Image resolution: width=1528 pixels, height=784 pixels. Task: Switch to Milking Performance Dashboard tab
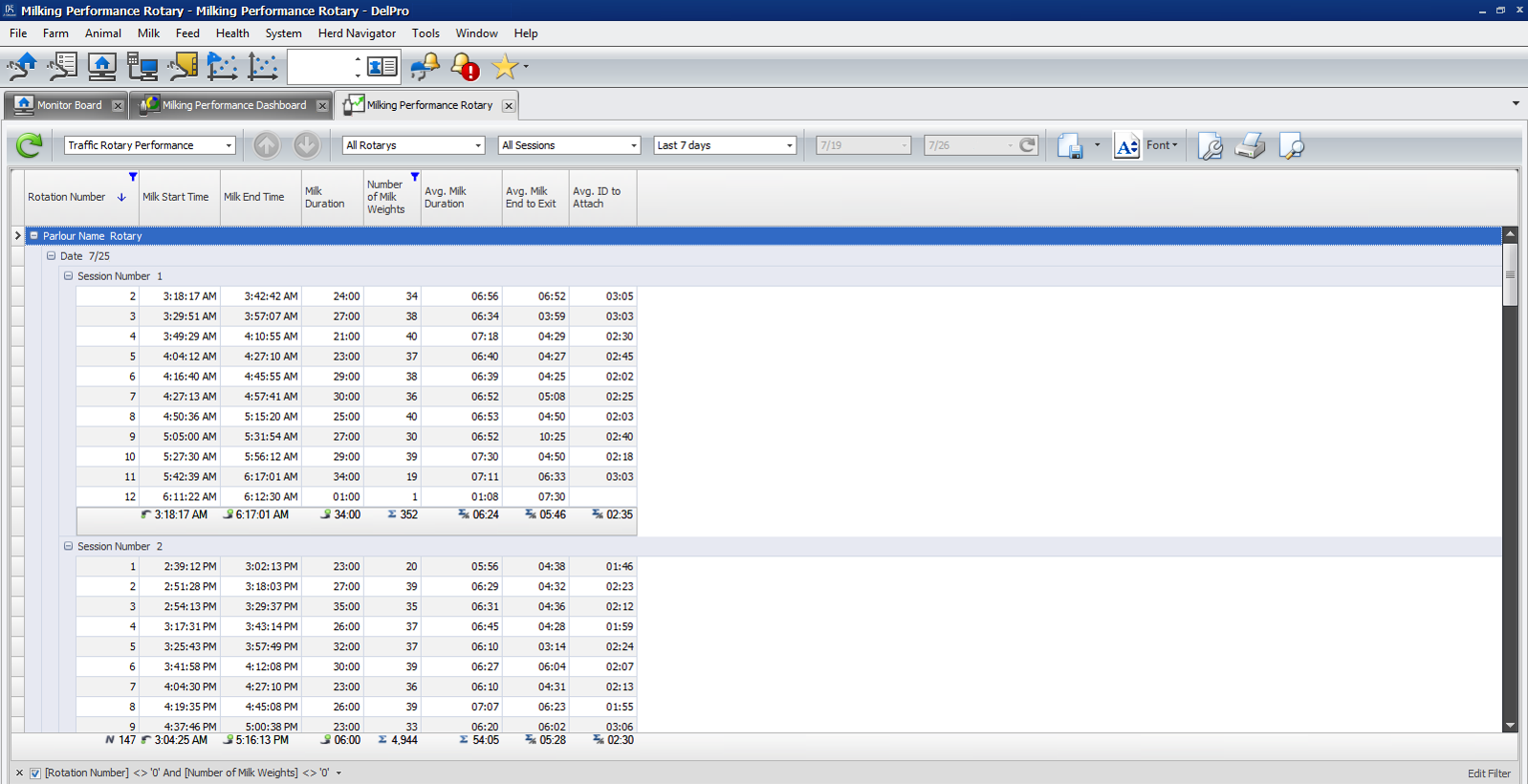click(x=233, y=105)
